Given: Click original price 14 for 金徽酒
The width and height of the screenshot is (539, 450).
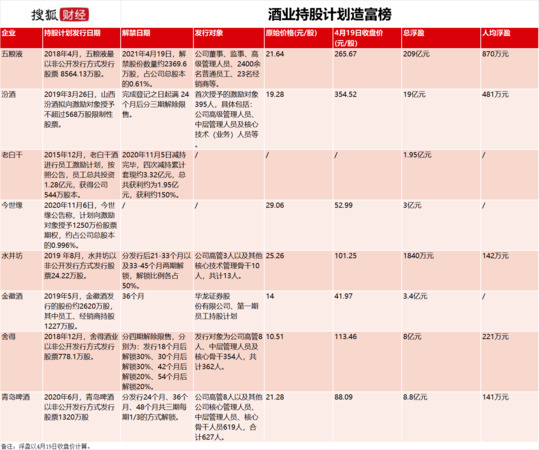Looking at the screenshot, I should (270, 296).
